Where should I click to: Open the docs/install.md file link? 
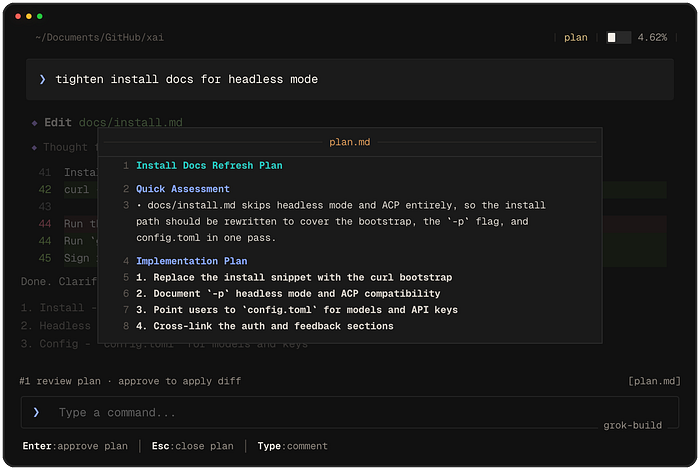click(130, 122)
